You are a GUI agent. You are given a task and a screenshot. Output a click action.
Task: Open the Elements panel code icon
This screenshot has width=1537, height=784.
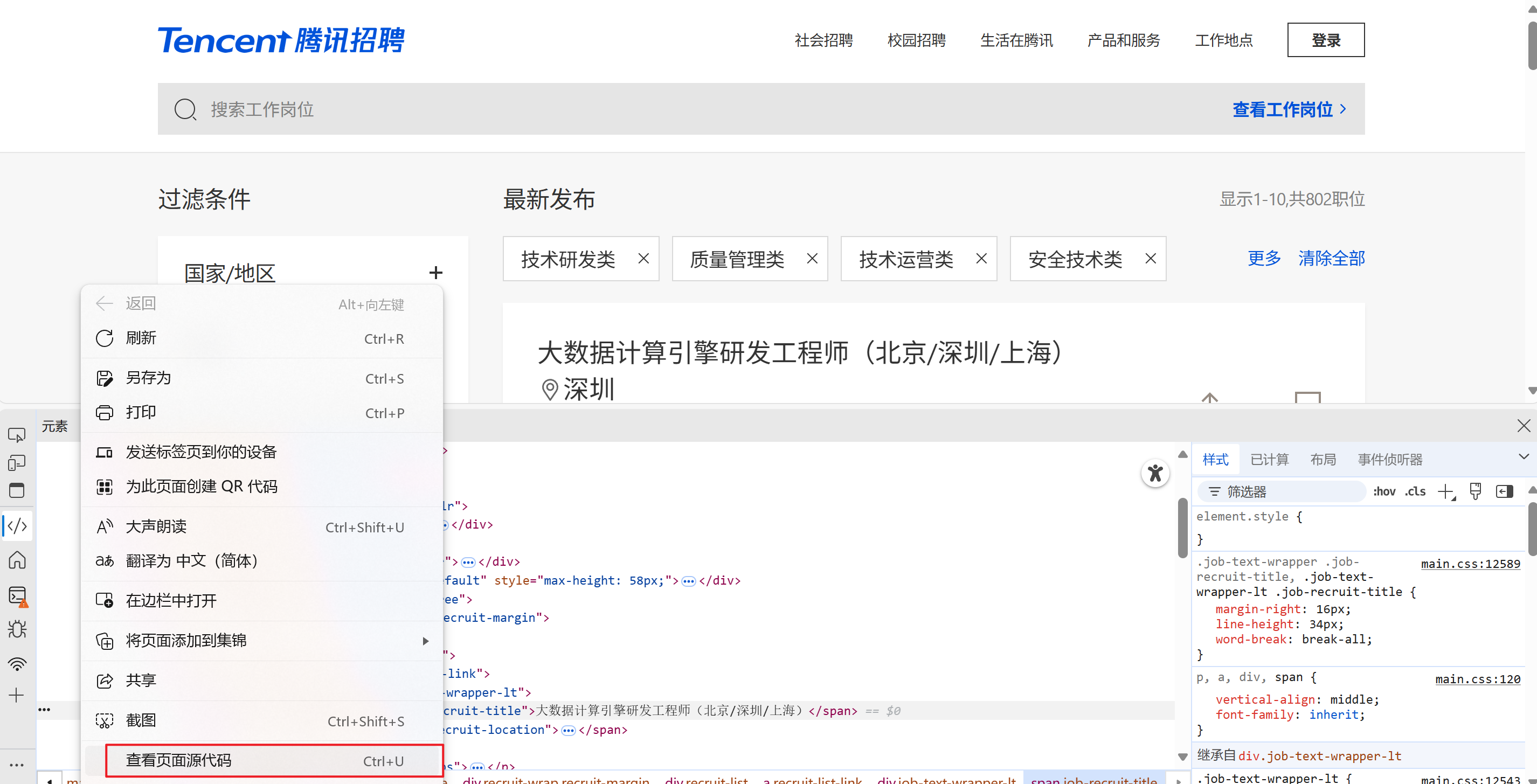(17, 526)
